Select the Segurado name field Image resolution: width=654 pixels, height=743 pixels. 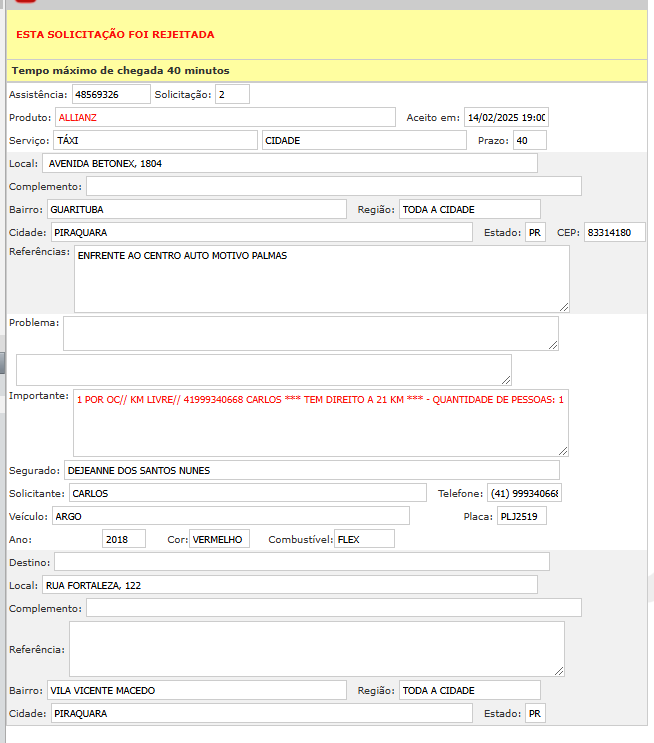tap(311, 470)
